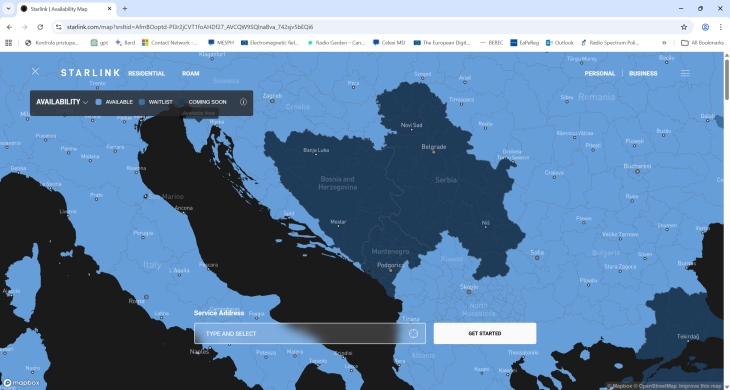Open the Chrome profile icon

705,27
